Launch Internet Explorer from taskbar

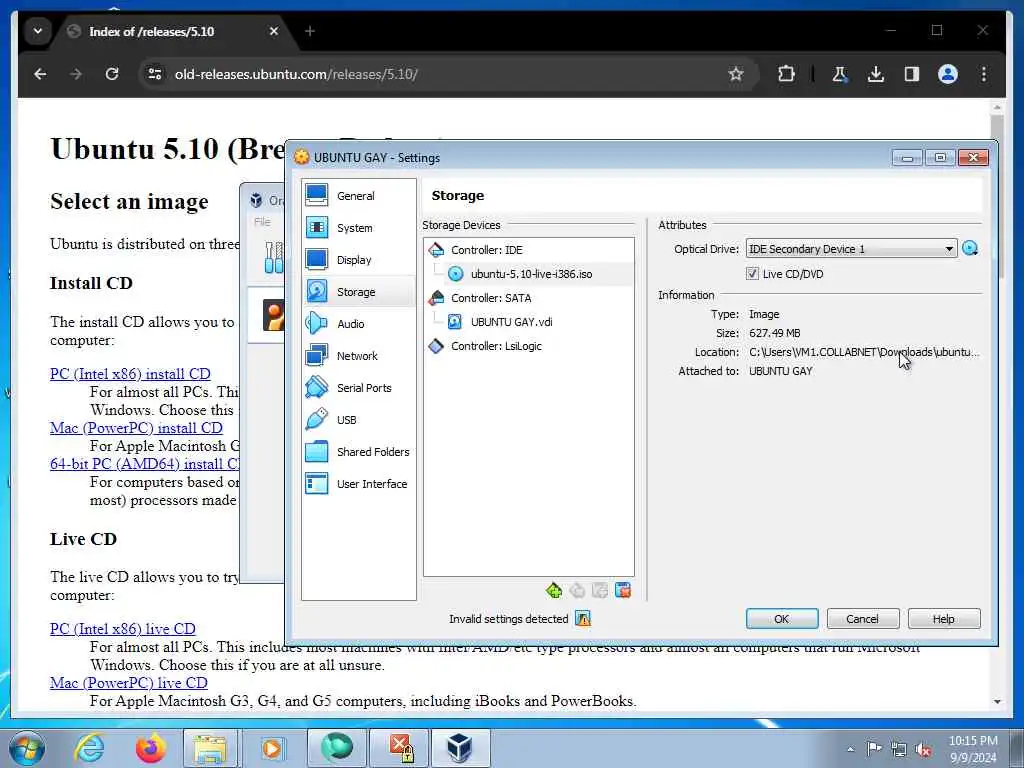click(88, 747)
